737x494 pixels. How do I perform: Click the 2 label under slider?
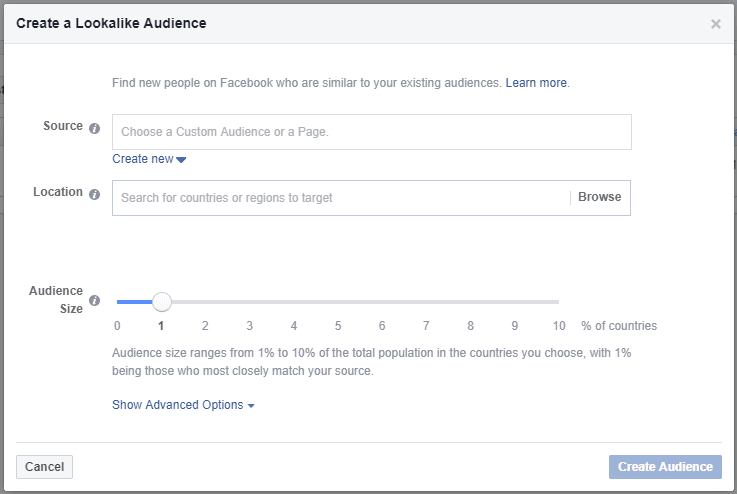[205, 326]
